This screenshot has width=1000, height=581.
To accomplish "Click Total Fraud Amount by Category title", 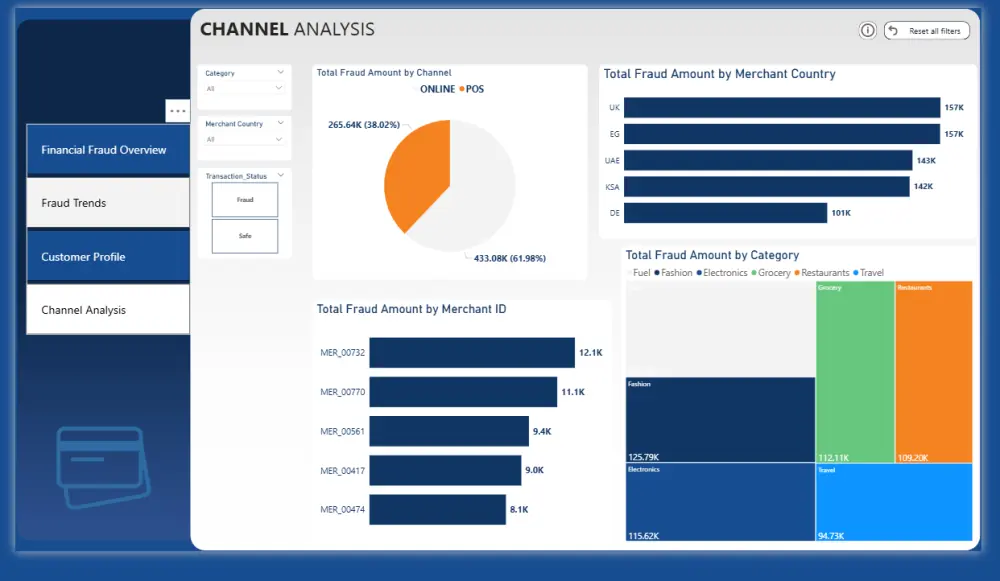I will click(712, 255).
